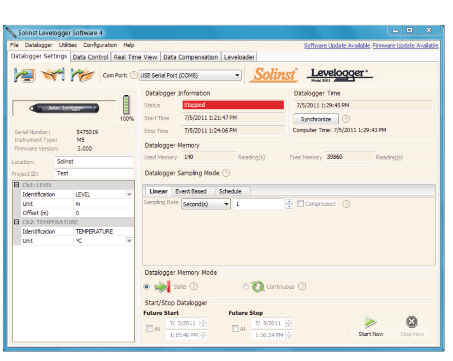Open the Utilities menu

(68, 45)
